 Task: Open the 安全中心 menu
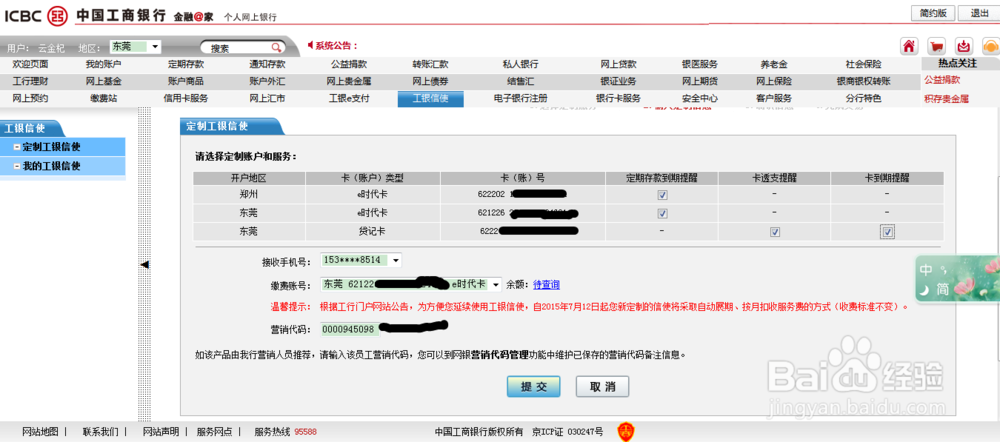pyautogui.click(x=700, y=99)
